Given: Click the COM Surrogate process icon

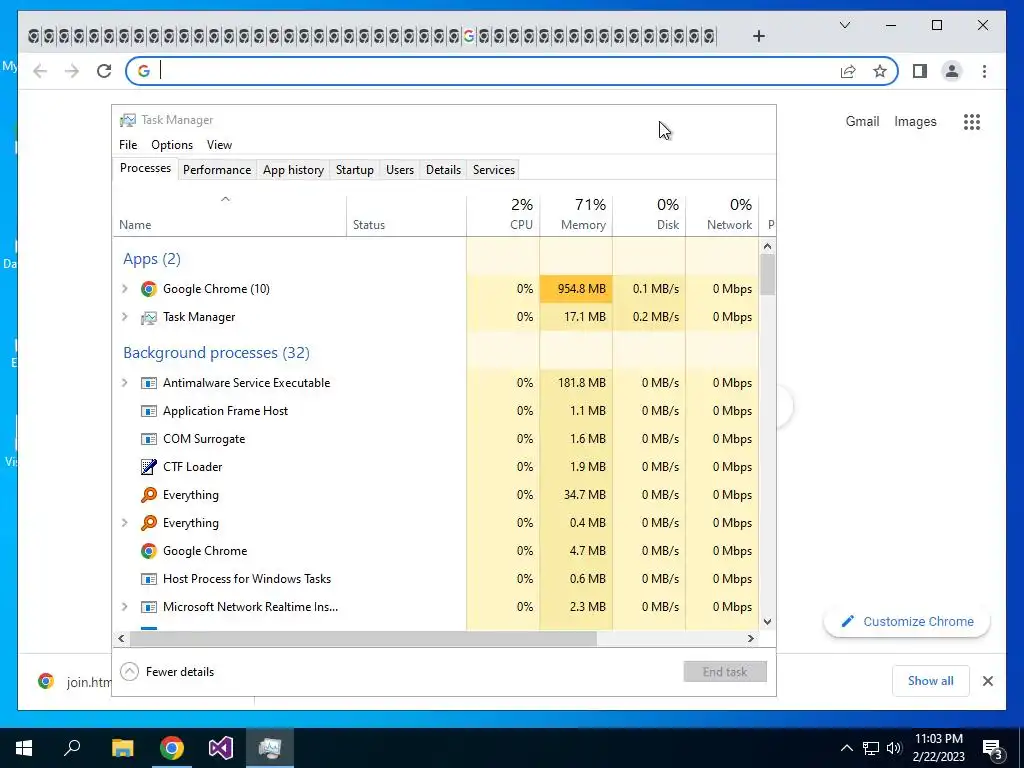Looking at the screenshot, I should pyautogui.click(x=149, y=439).
